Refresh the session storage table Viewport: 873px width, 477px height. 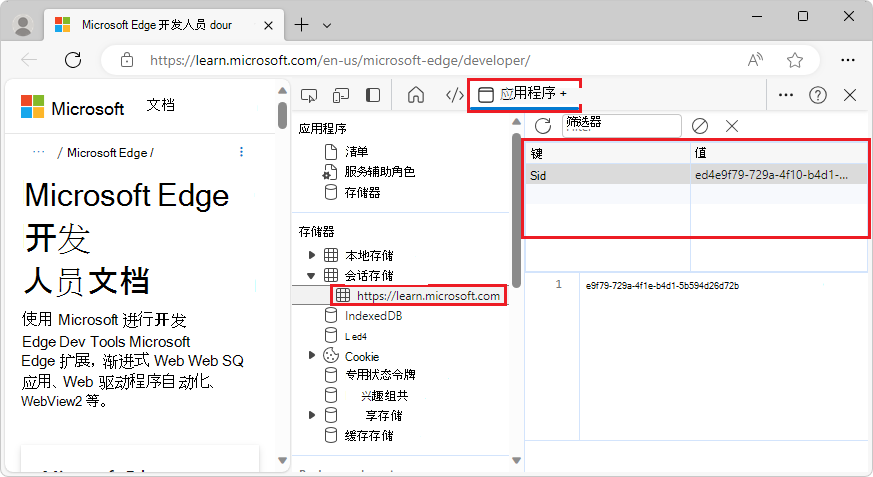click(x=543, y=126)
